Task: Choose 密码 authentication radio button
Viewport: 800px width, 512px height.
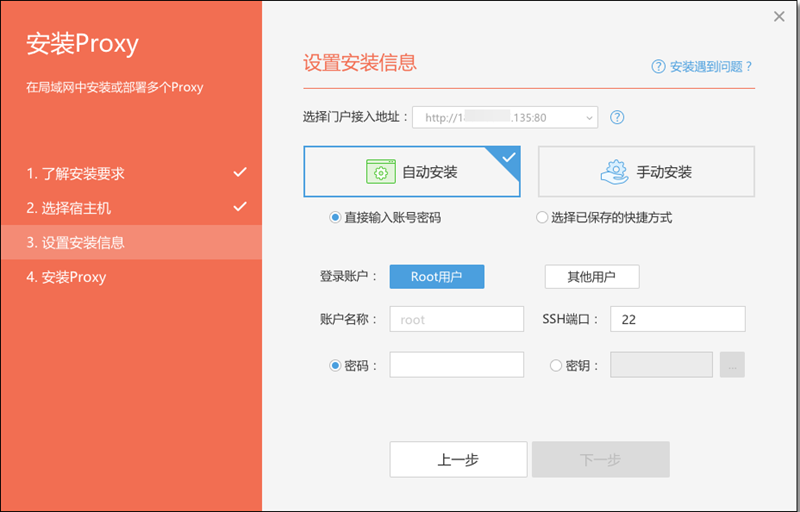Action: pyautogui.click(x=335, y=366)
